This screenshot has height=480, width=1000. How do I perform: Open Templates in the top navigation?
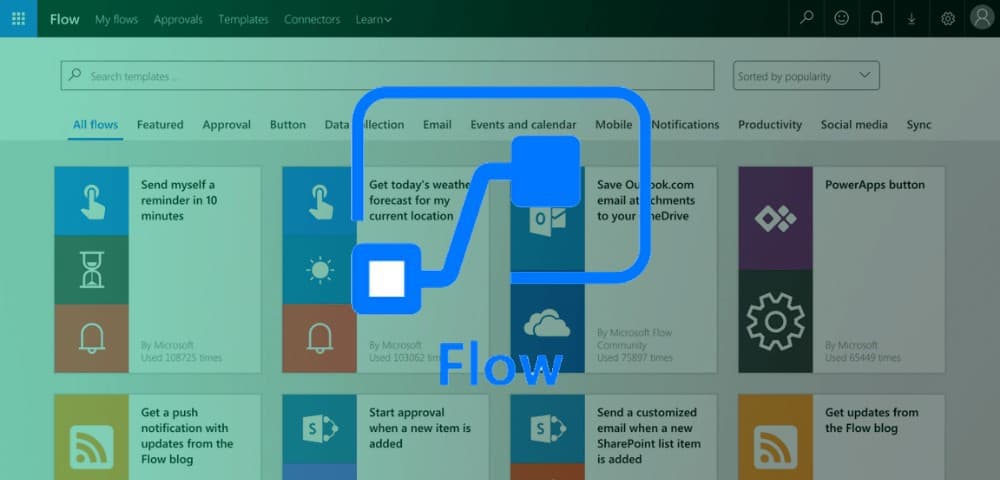point(244,19)
